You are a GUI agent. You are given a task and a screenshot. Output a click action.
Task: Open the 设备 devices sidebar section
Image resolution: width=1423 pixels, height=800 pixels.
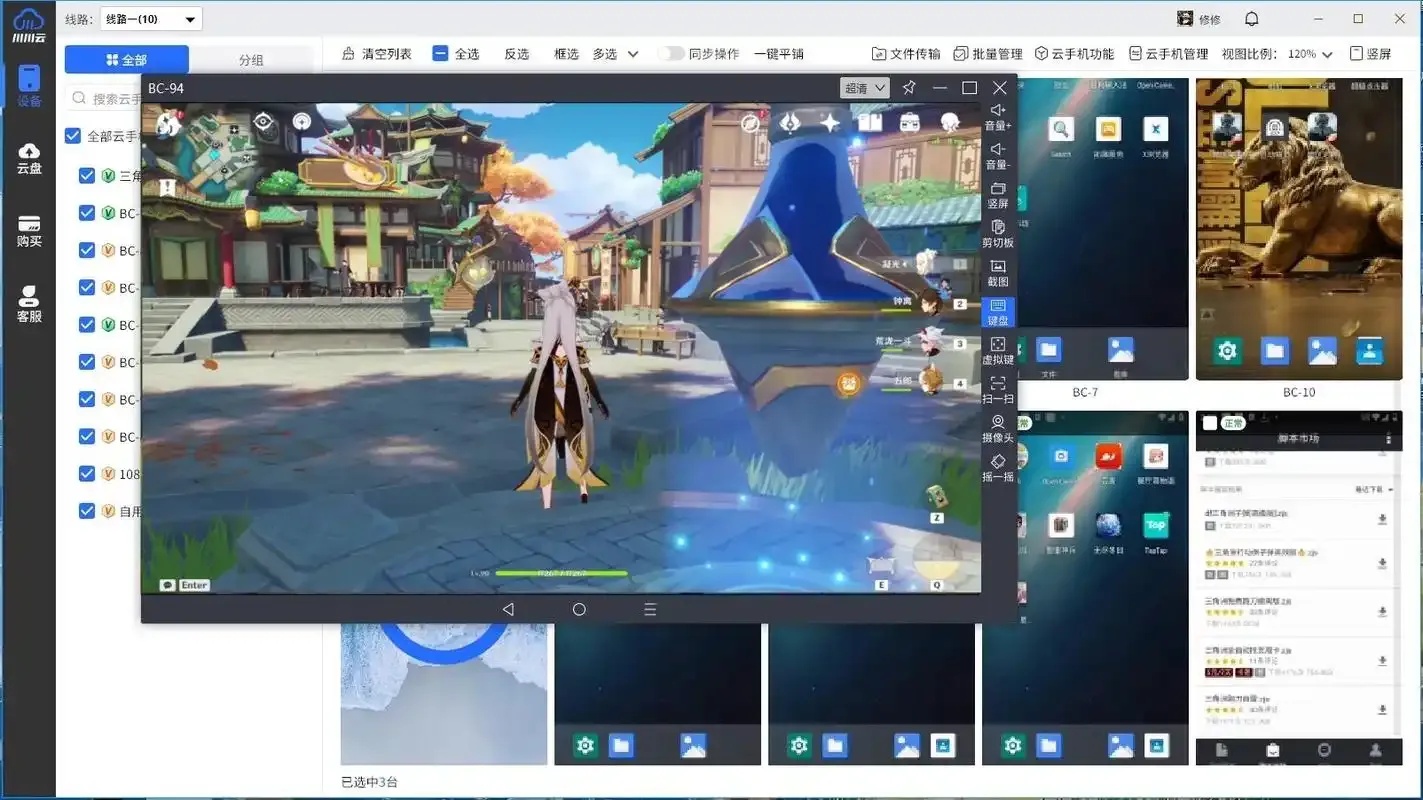(x=29, y=85)
